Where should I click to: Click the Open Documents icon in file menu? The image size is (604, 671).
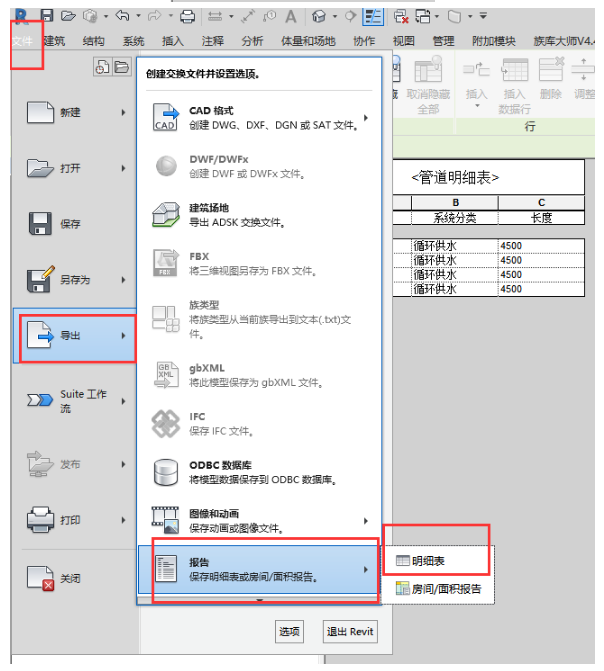point(122,67)
